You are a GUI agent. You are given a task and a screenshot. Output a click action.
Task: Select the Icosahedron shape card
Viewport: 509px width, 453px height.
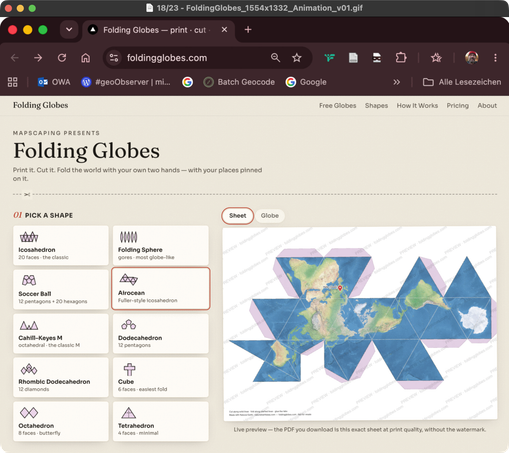point(61,245)
